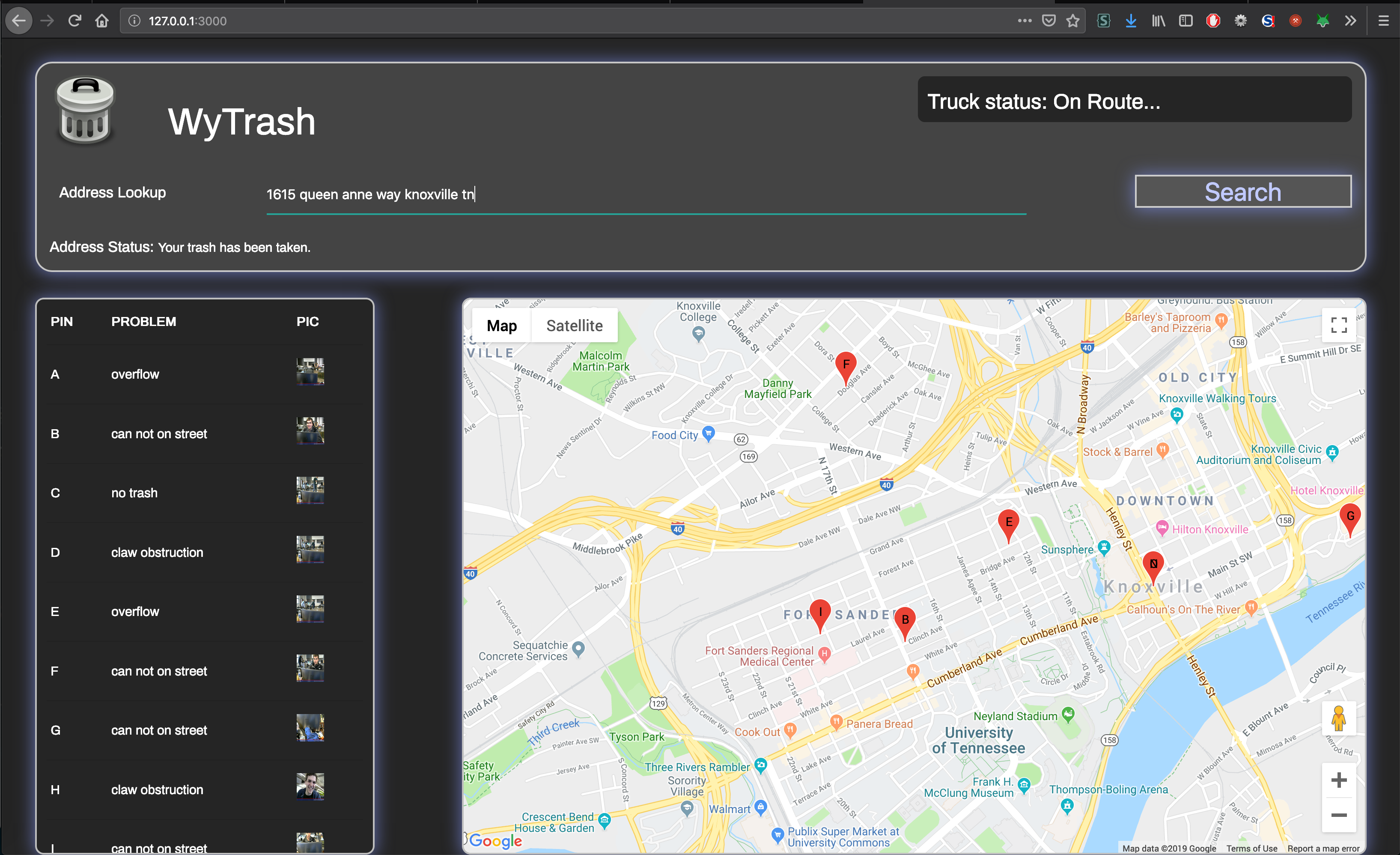Open the Terms of Use link
The height and width of the screenshot is (855, 1400).
click(x=1251, y=848)
